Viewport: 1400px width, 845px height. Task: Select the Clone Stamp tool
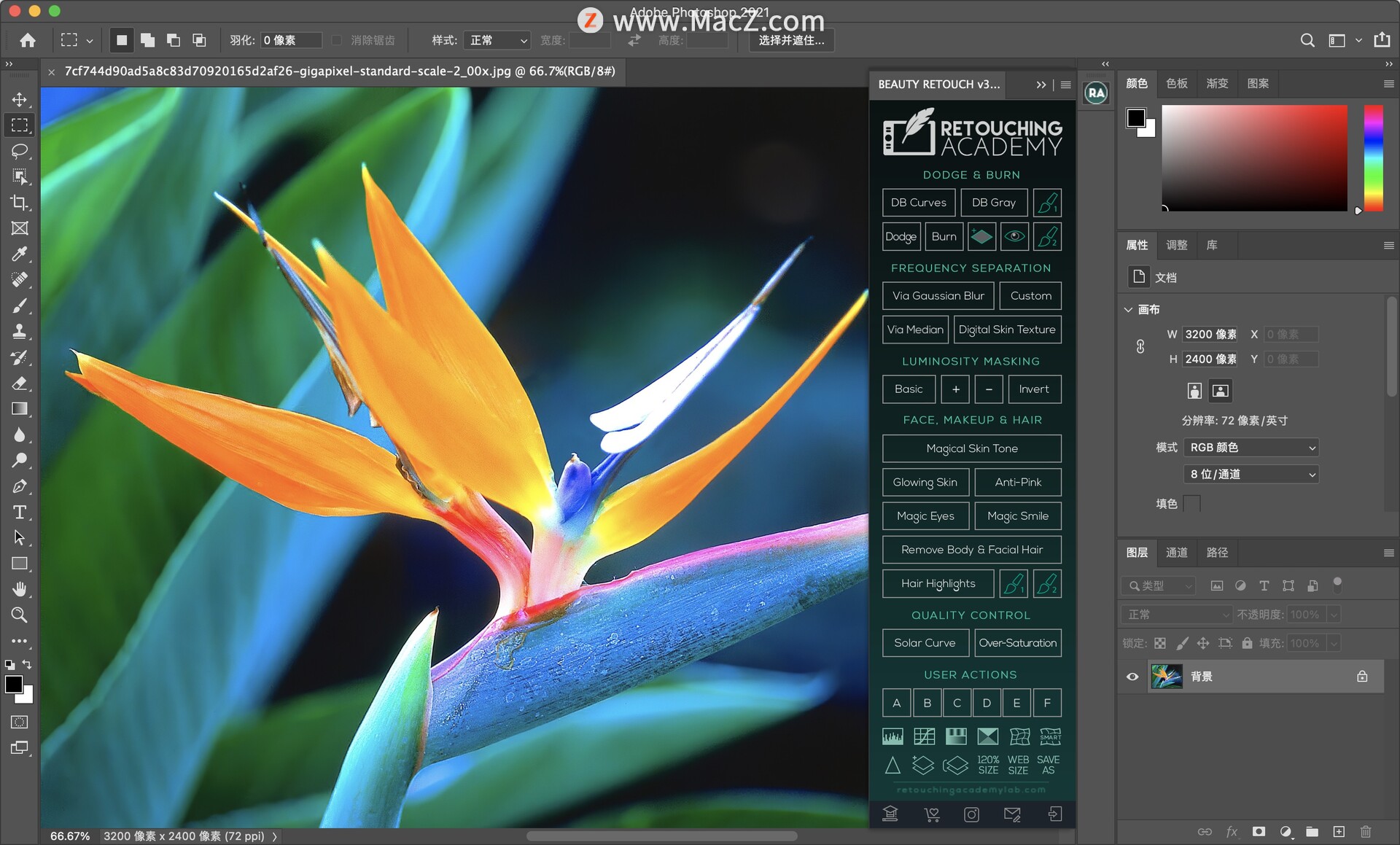(20, 332)
